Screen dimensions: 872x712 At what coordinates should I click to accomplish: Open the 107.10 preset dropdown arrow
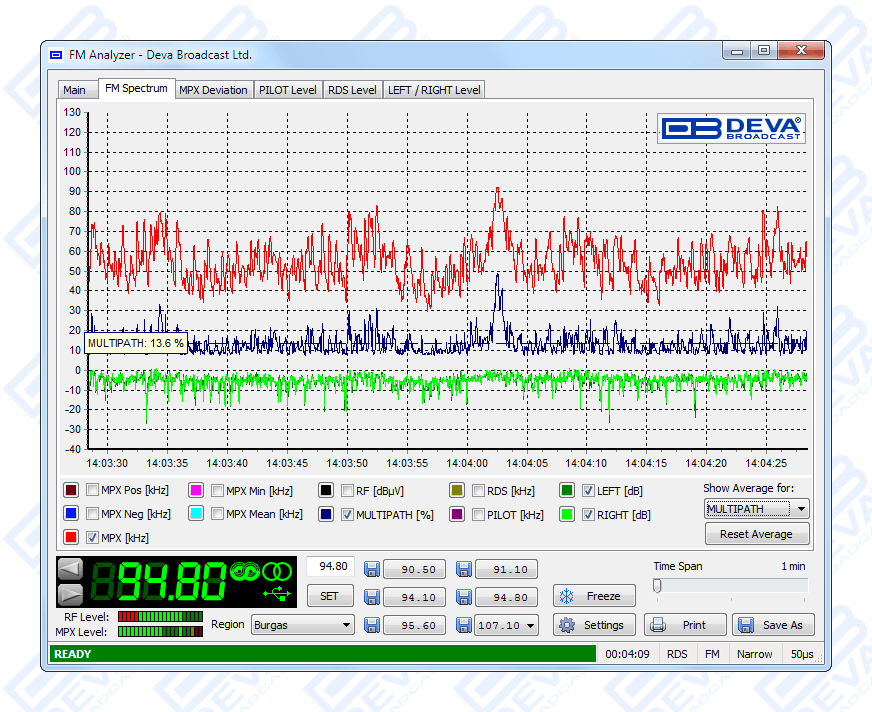tap(529, 625)
